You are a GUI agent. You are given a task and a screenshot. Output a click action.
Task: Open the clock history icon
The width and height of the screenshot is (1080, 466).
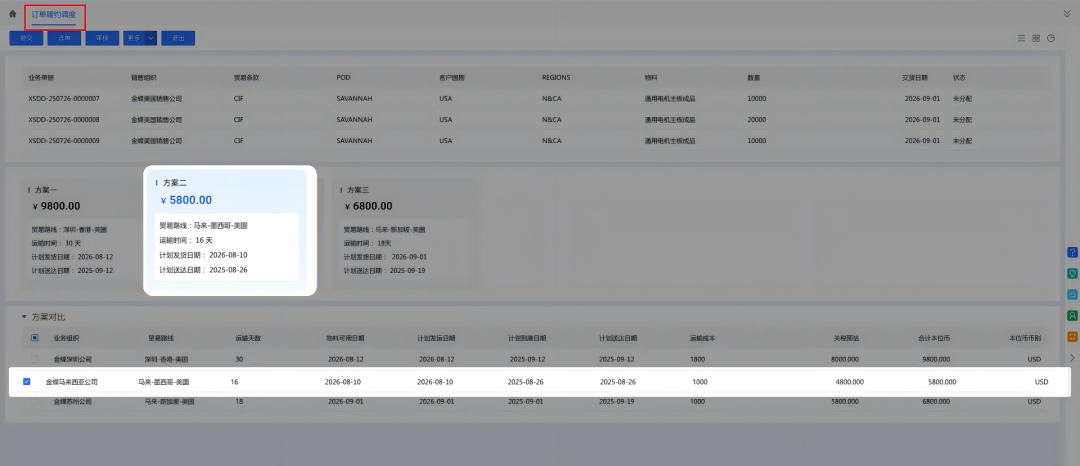1051,38
